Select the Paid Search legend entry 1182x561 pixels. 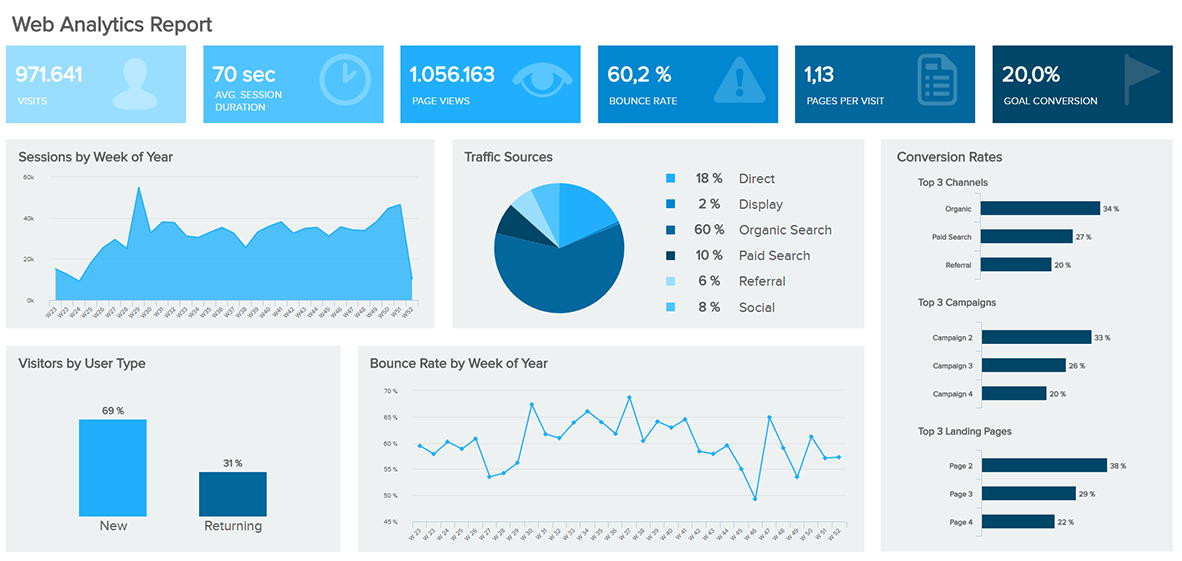pyautogui.click(x=774, y=256)
